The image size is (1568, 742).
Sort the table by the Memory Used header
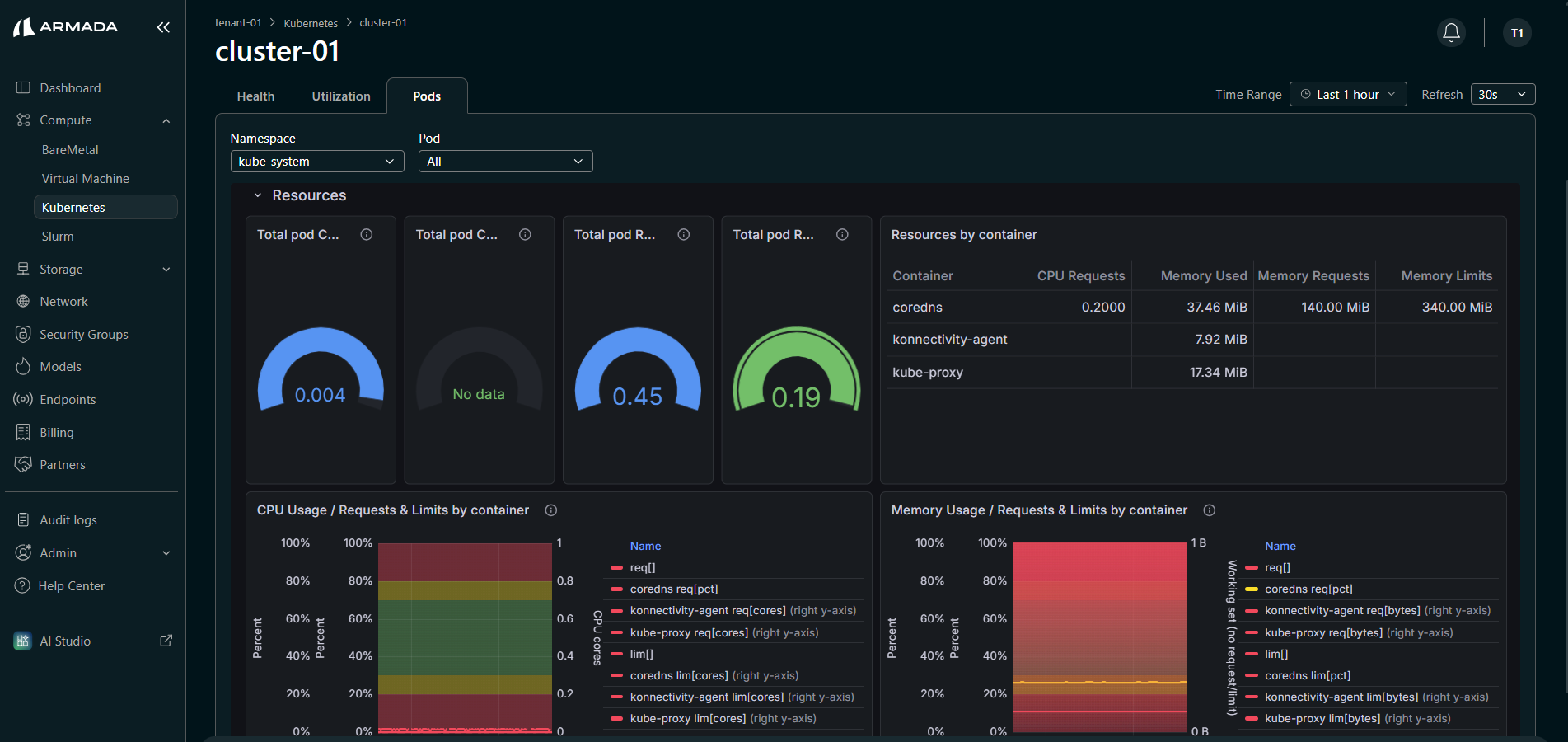pyautogui.click(x=1204, y=276)
